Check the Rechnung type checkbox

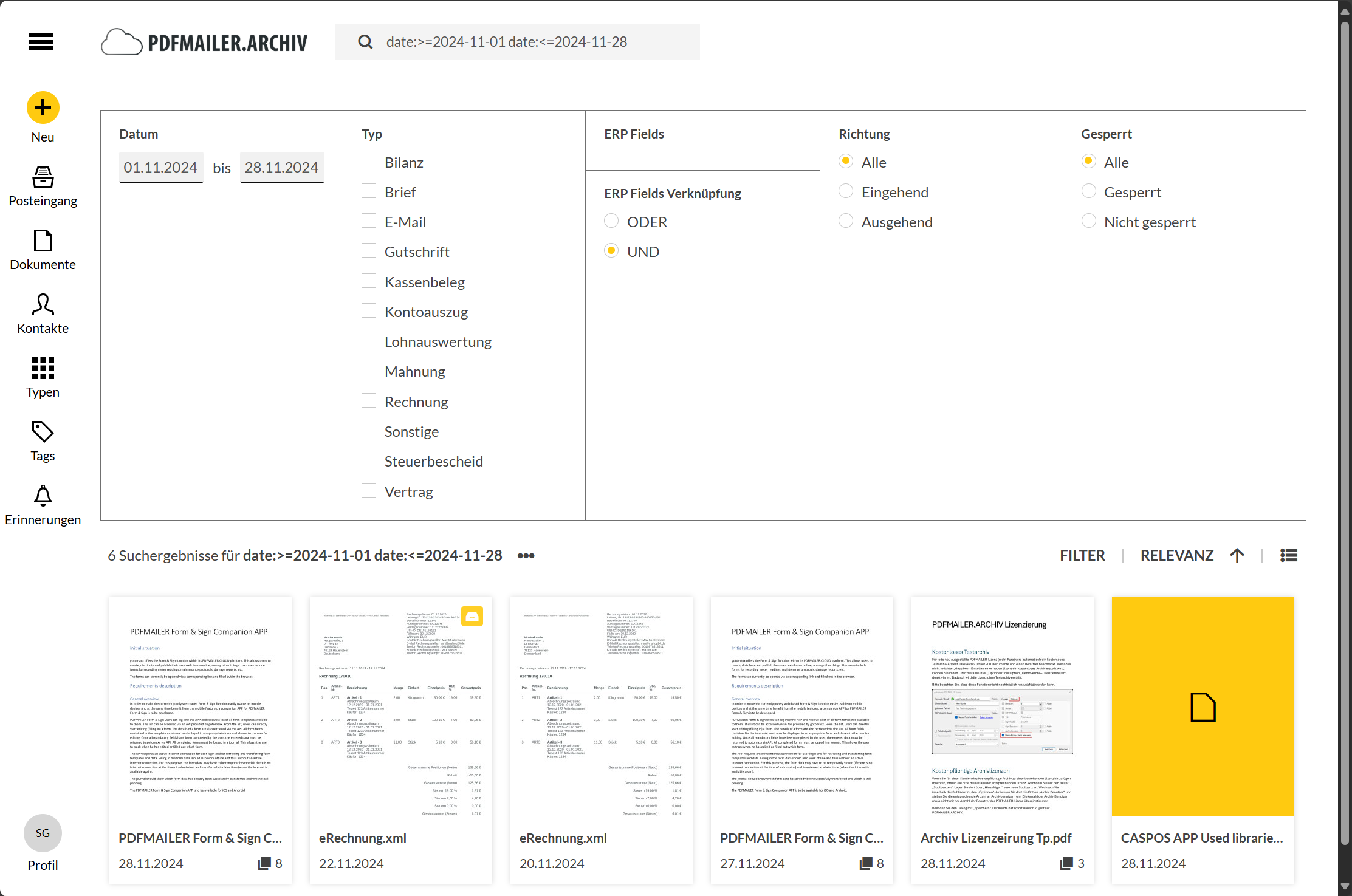click(369, 401)
